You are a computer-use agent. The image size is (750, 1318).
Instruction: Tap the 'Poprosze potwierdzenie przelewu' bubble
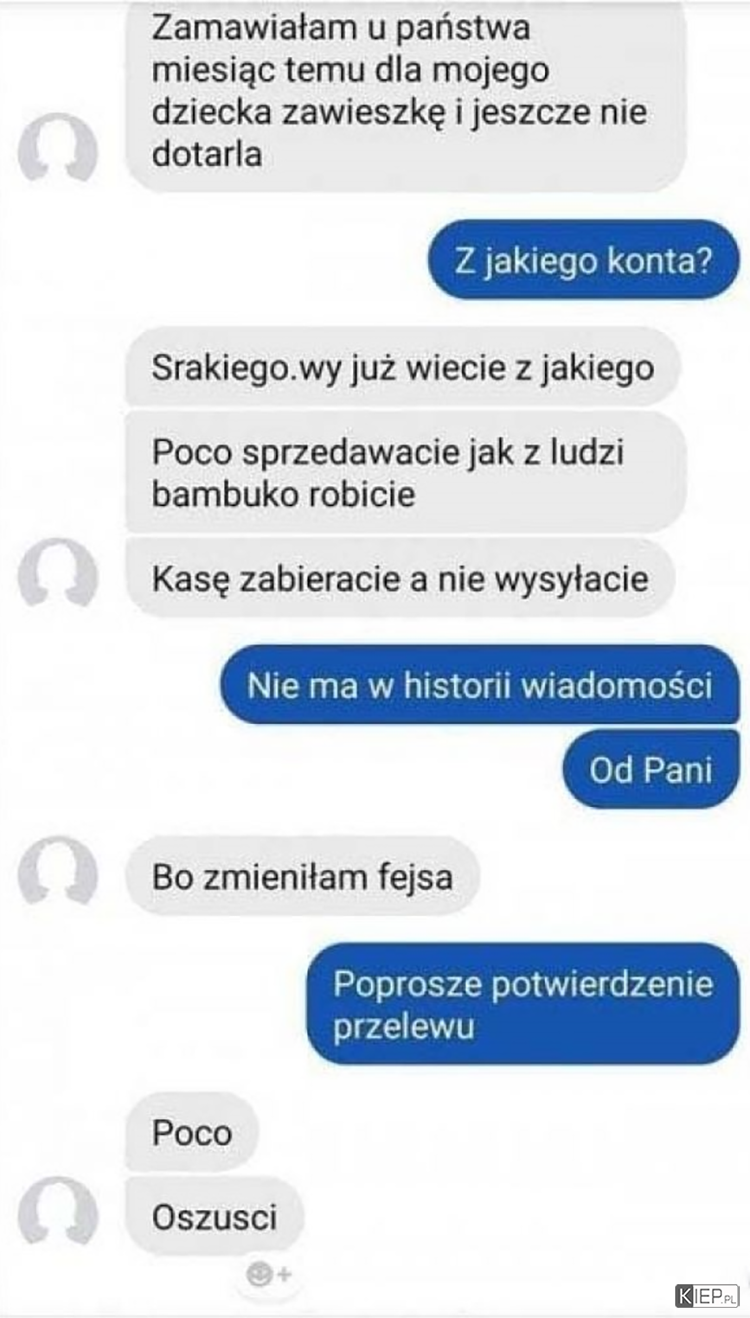coord(523,1004)
